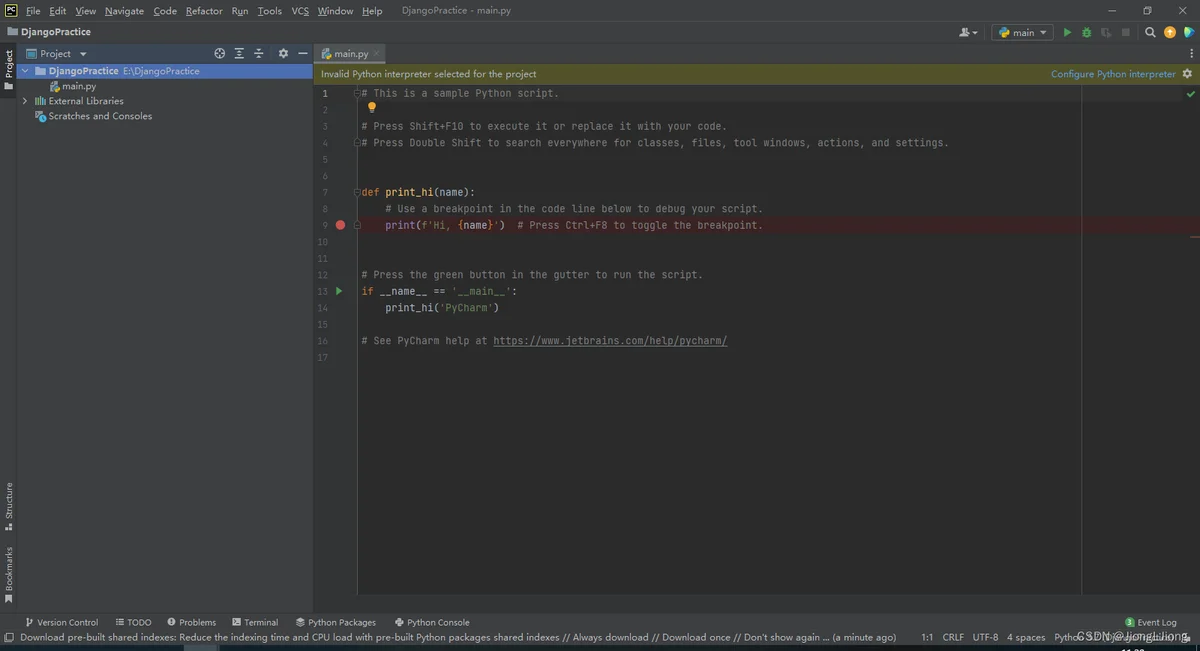This screenshot has height=651, width=1200.
Task: Remove the red breakpoint on line 9
Action: [x=340, y=225]
